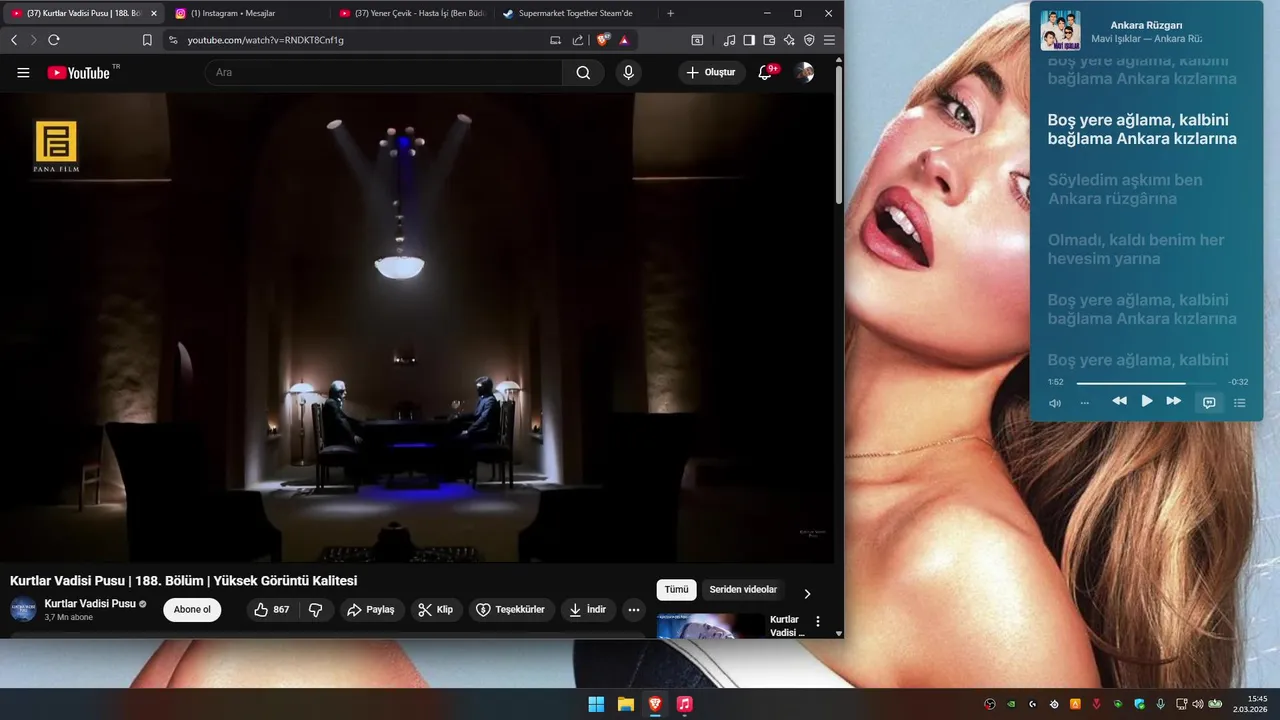Viewport: 1280px width, 720px height.
Task: Open Brave Shields lion icon
Action: [x=603, y=40]
